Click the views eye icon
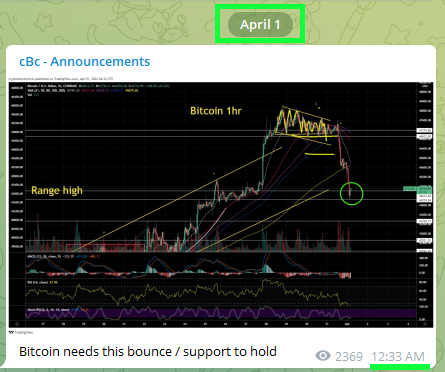Image resolution: width=445 pixels, height=372 pixels. (x=323, y=356)
